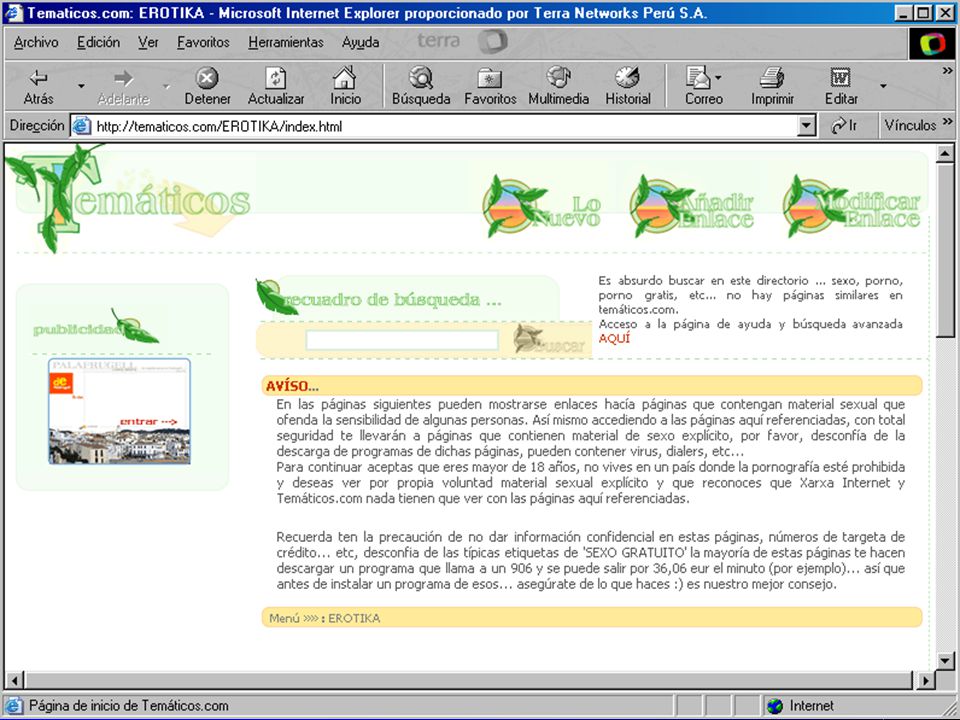Click the Internet zone globe icon
960x720 pixels.
pyautogui.click(x=774, y=706)
